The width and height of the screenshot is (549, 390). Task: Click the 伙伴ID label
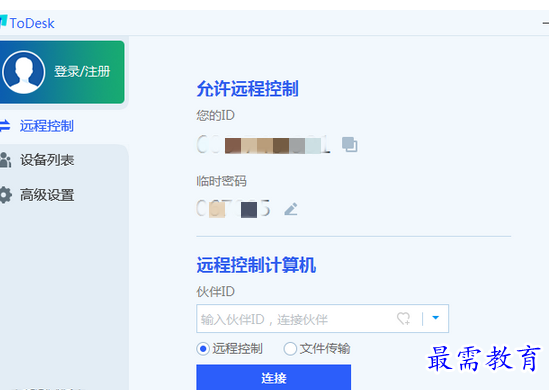click(215, 291)
